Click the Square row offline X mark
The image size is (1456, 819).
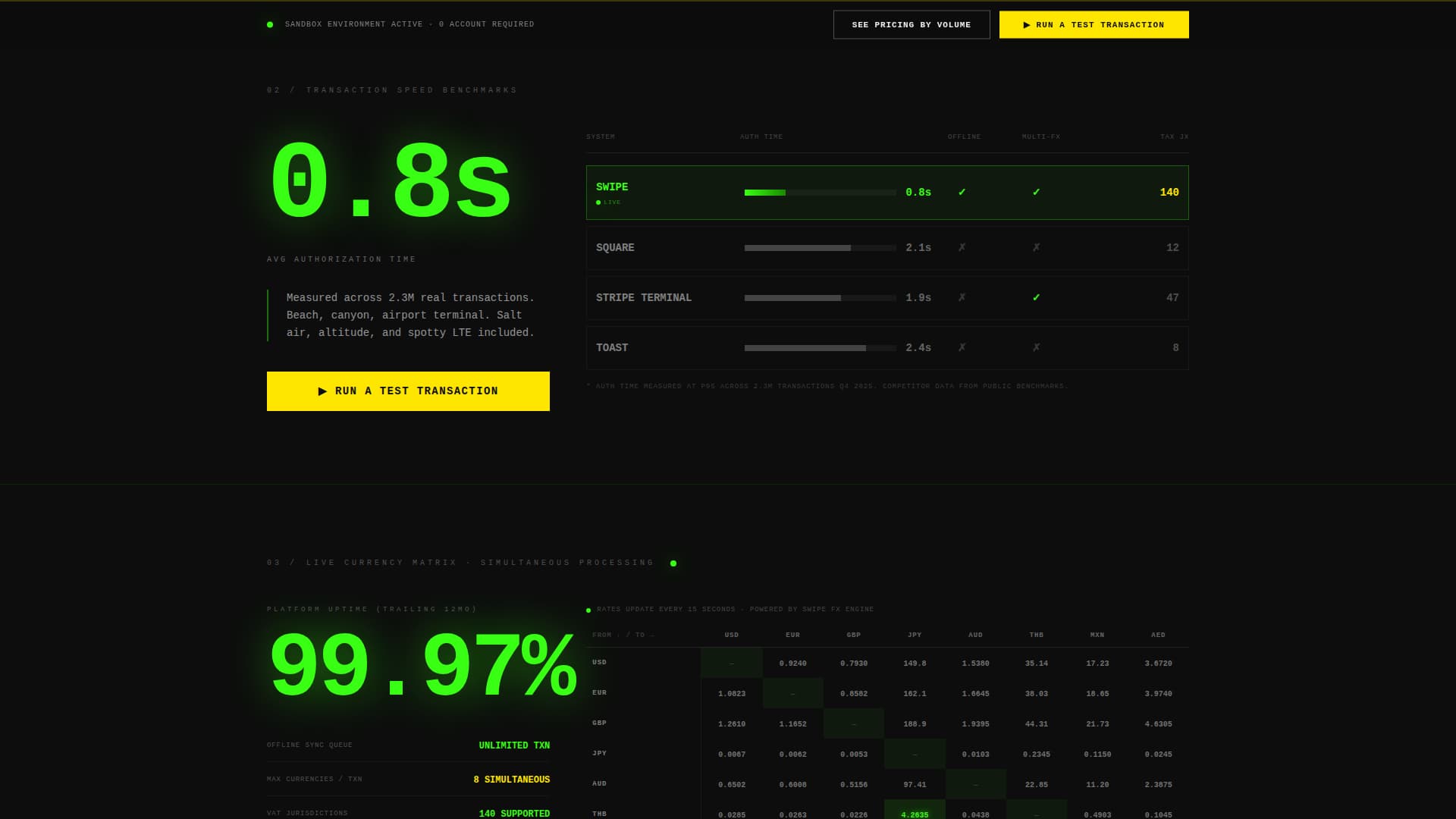click(x=962, y=248)
